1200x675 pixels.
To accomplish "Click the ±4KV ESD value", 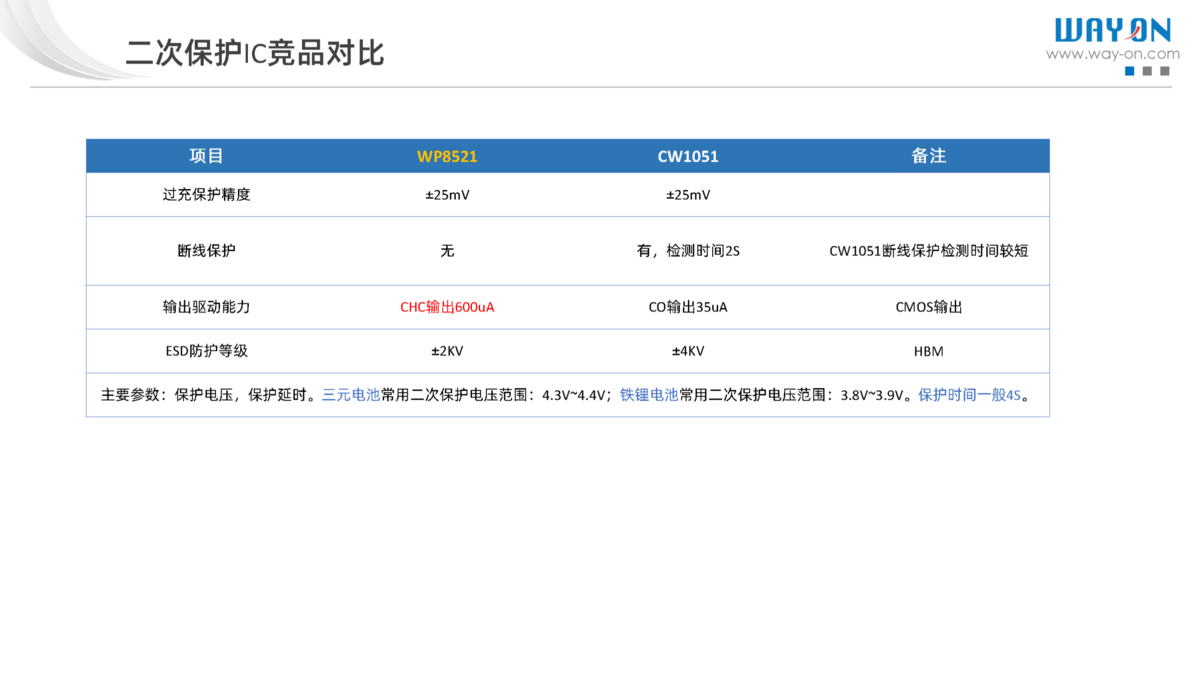I will pos(688,351).
